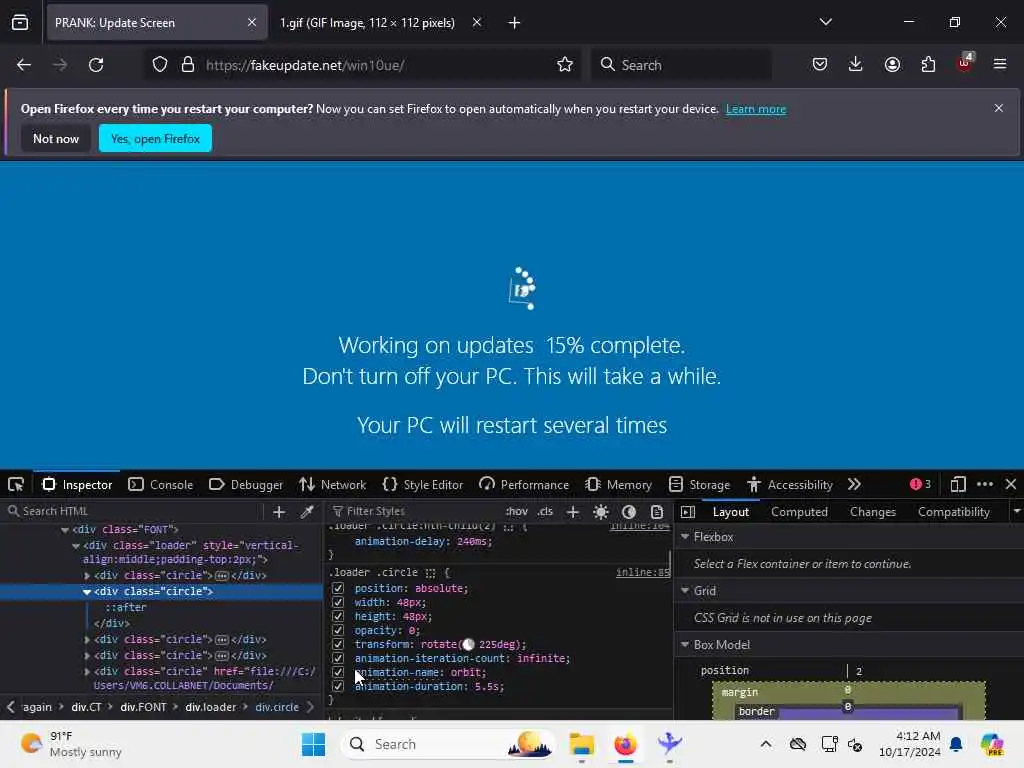The width and height of the screenshot is (1024, 768).
Task: Uncheck the position: absolute property
Action: tap(338, 588)
